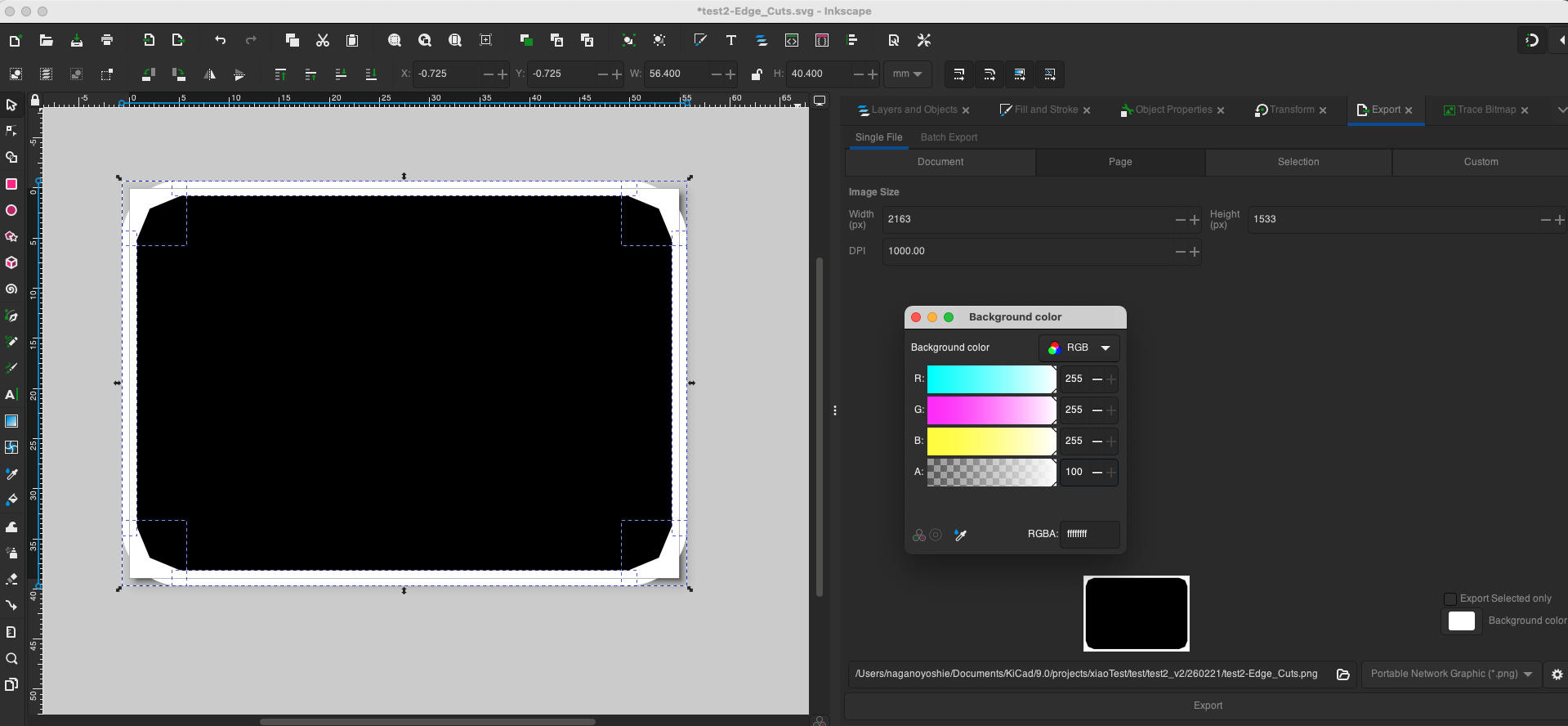Open the XML editor icon
This screenshot has width=1568, height=726.
coord(791,40)
